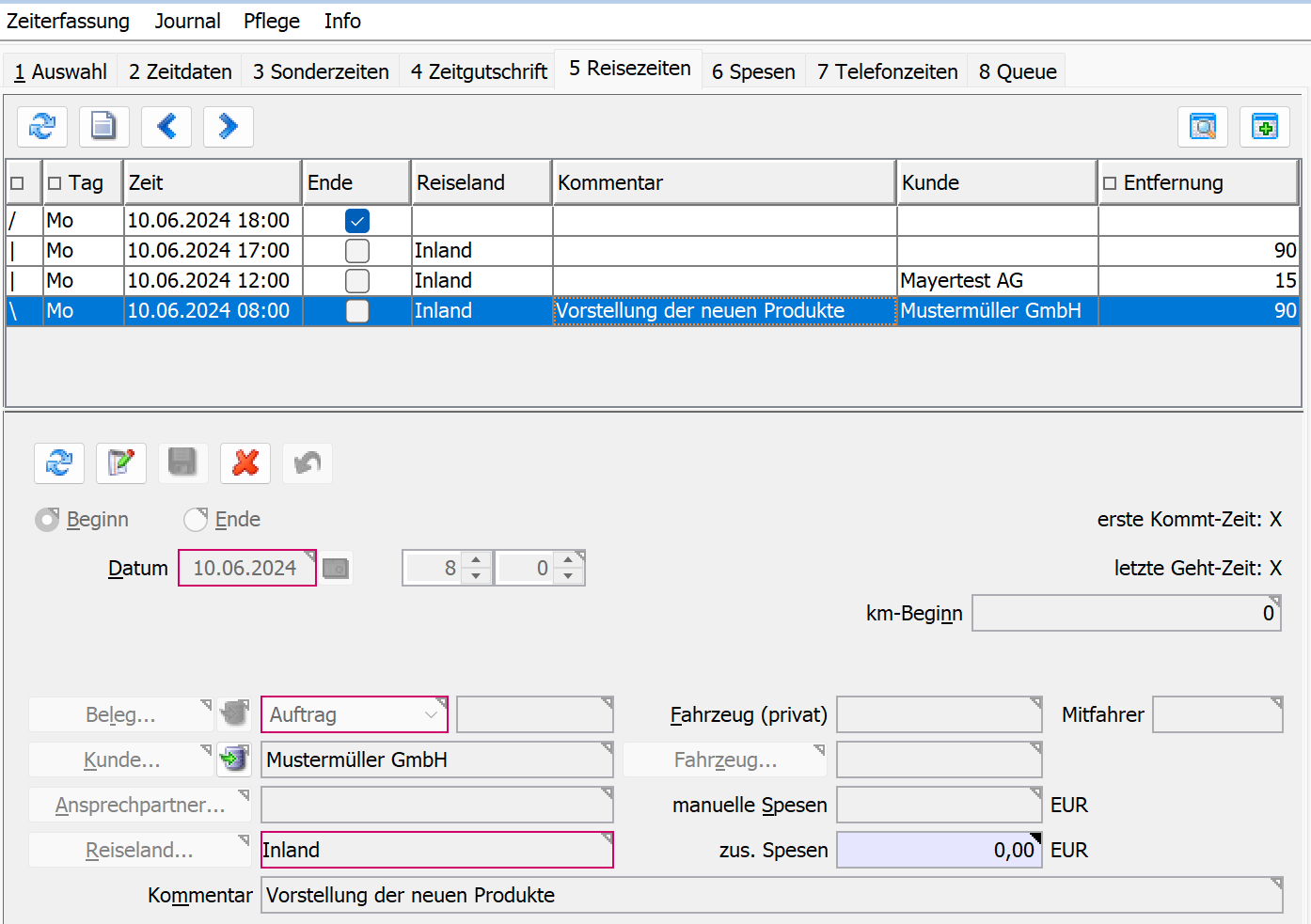Viewport: 1311px width, 924px height.
Task: Open the search magnifier icon at top right
Action: [1203, 126]
